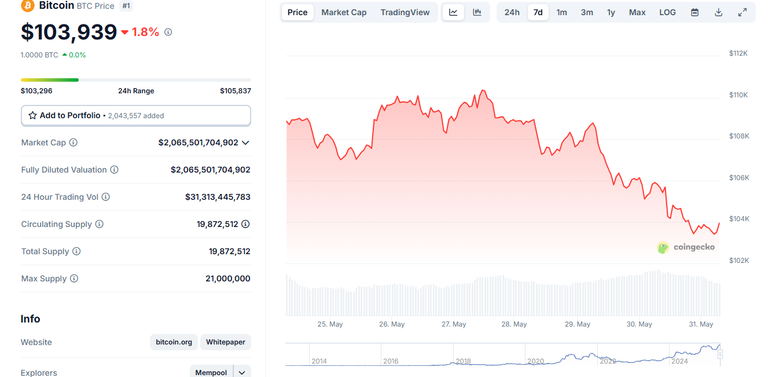This screenshot has height=377, width=768.
Task: Open the Explorers dropdown arrow
Action: pyautogui.click(x=242, y=373)
